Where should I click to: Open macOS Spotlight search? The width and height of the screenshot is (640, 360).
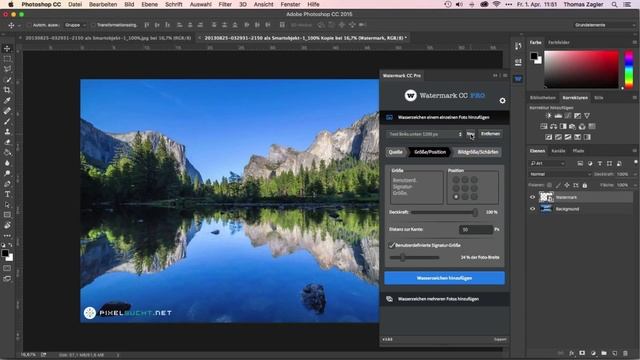[614, 4]
